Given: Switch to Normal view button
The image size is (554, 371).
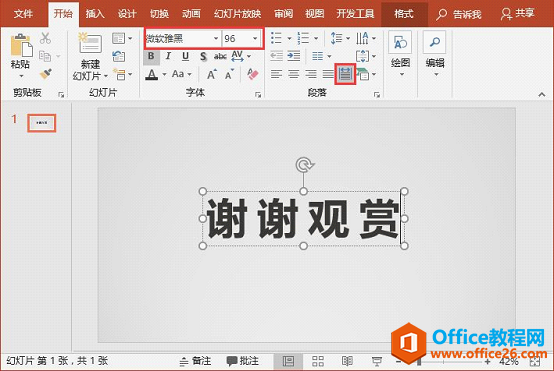Looking at the screenshot, I should point(288,361).
